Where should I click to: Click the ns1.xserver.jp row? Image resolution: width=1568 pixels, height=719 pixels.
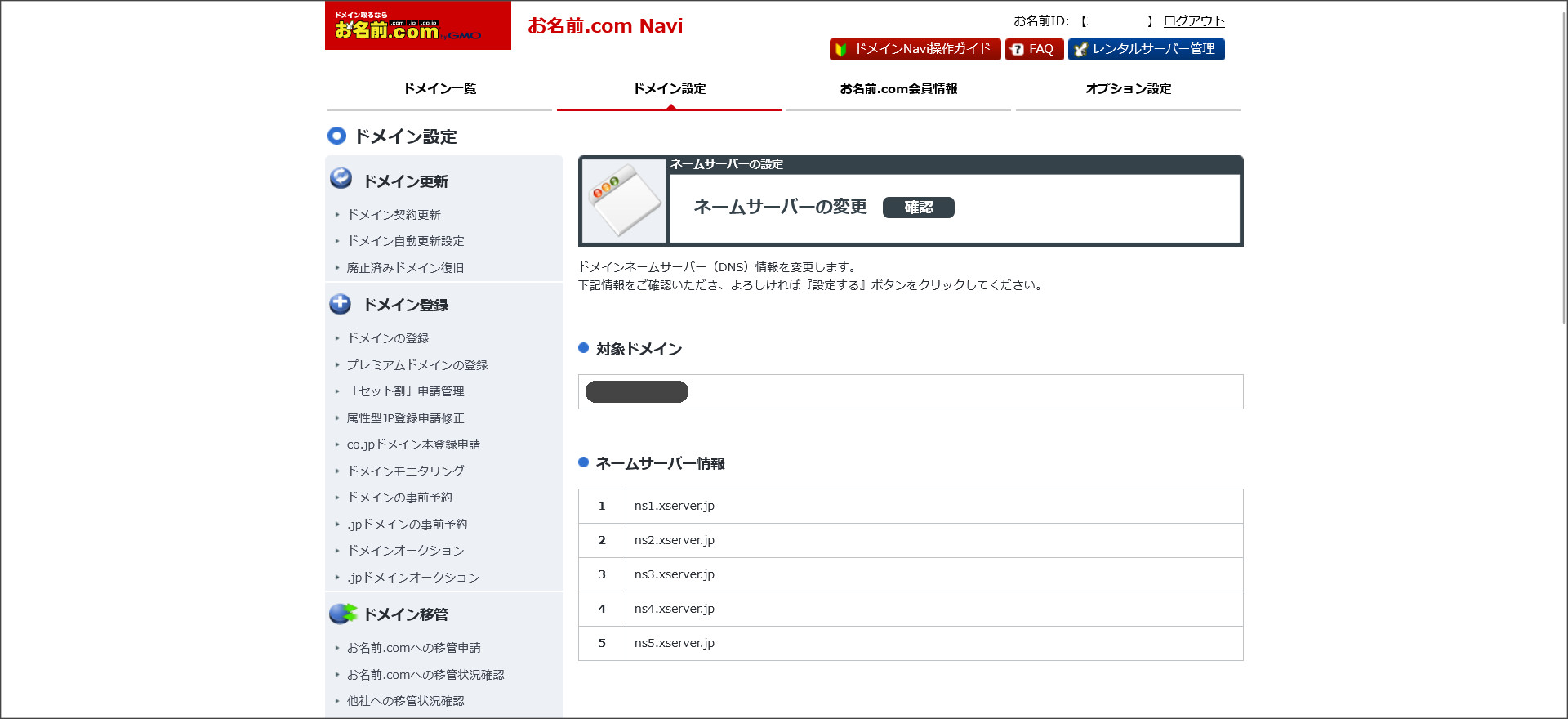tap(911, 507)
